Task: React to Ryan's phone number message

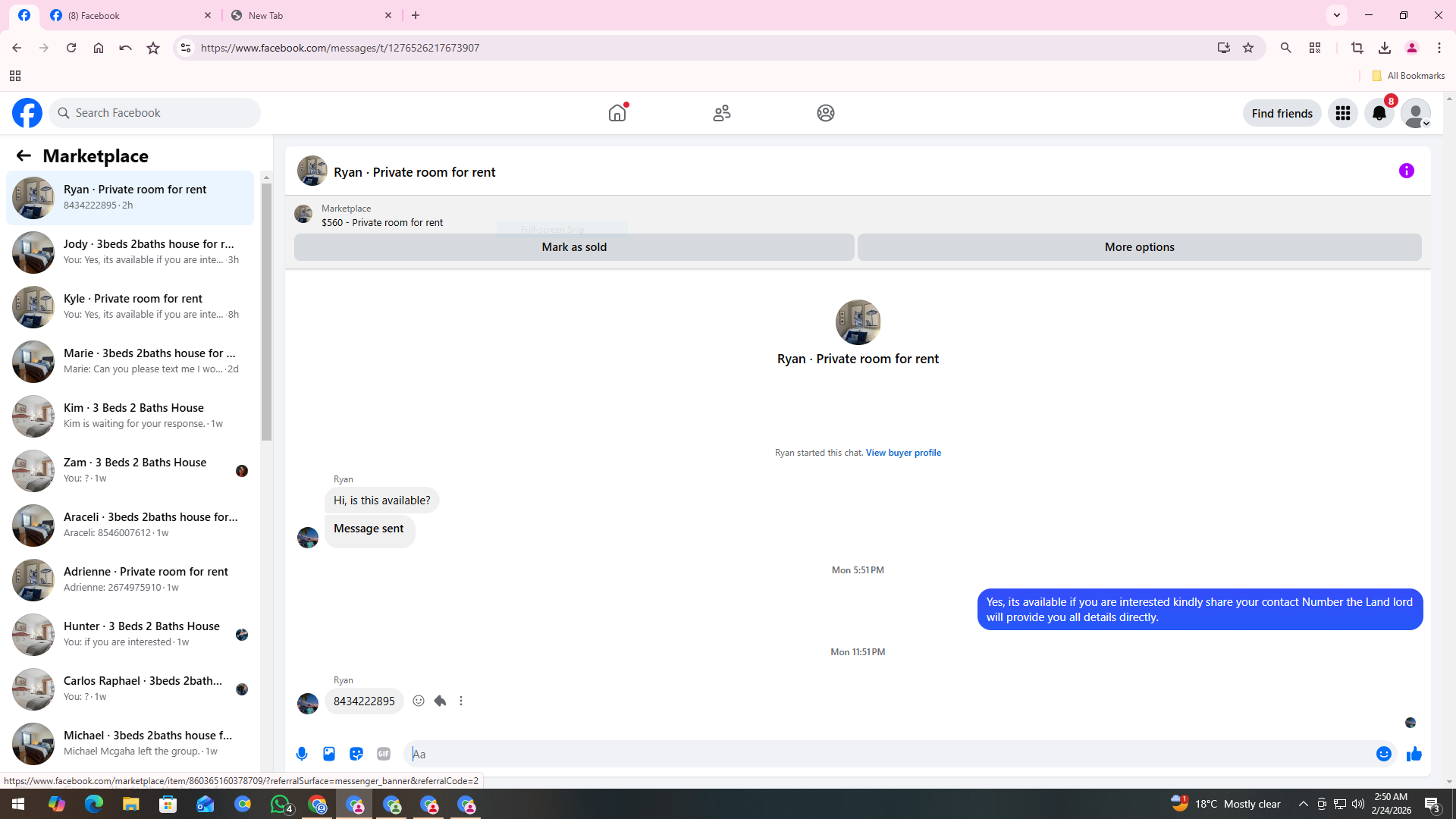Action: (419, 701)
